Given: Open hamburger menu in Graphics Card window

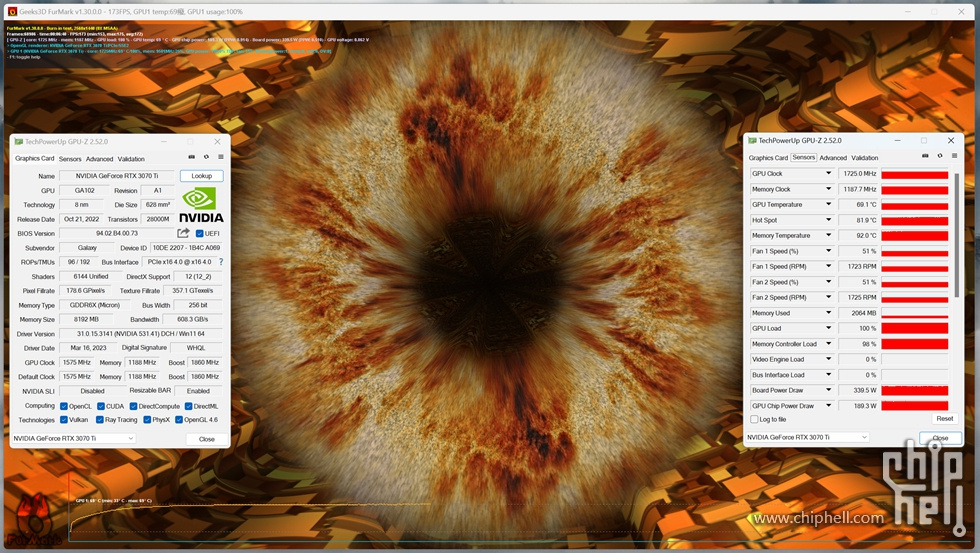Looking at the screenshot, I should tap(221, 157).
